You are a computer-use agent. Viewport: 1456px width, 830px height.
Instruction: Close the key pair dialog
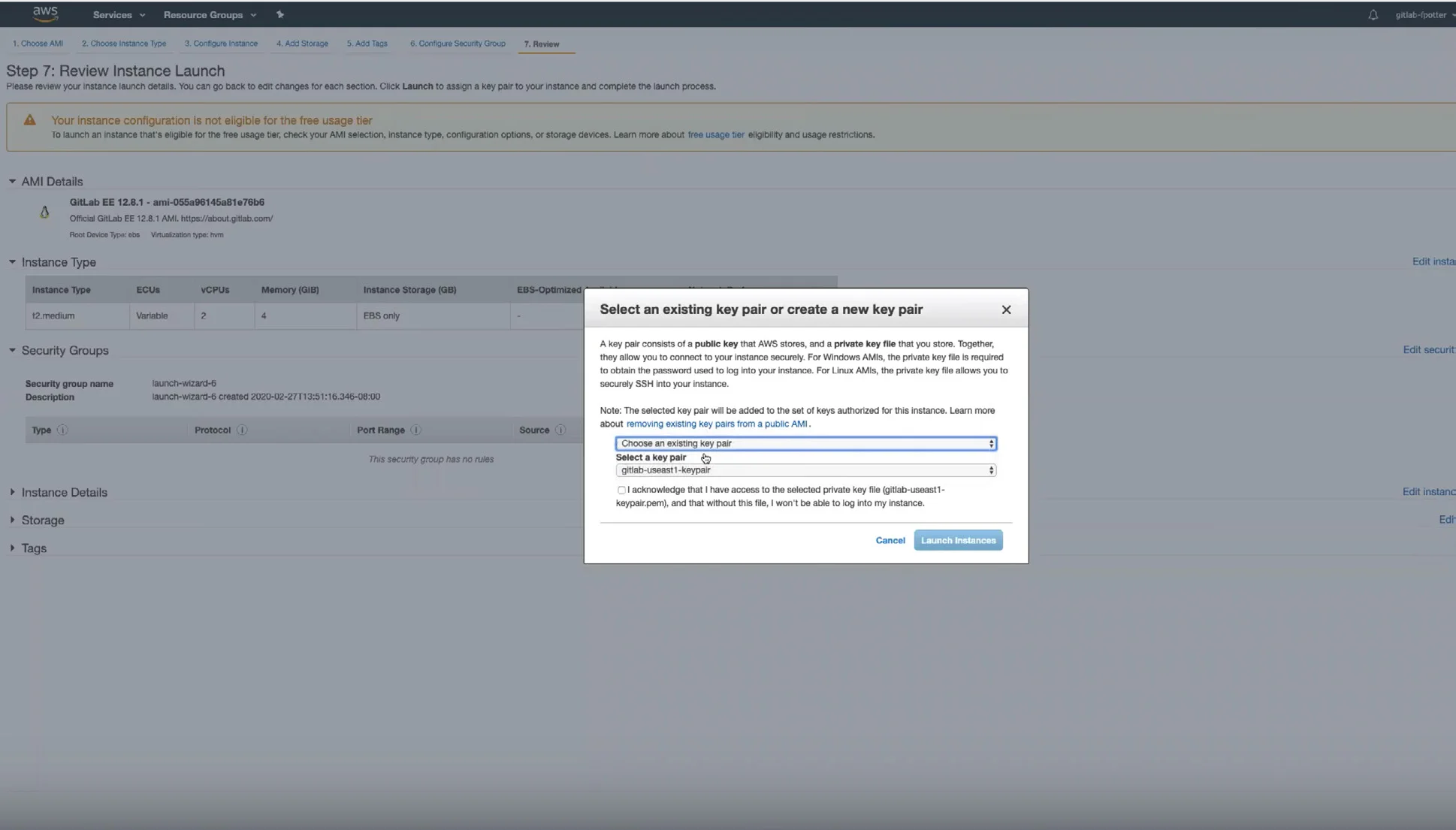click(x=1006, y=309)
